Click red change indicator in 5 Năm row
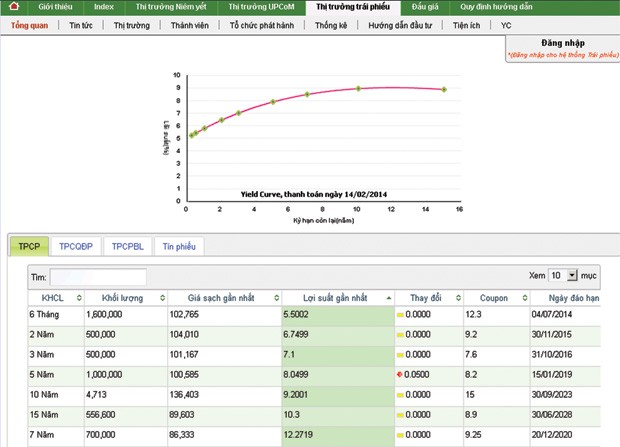The width and height of the screenshot is (620, 447). click(401, 373)
